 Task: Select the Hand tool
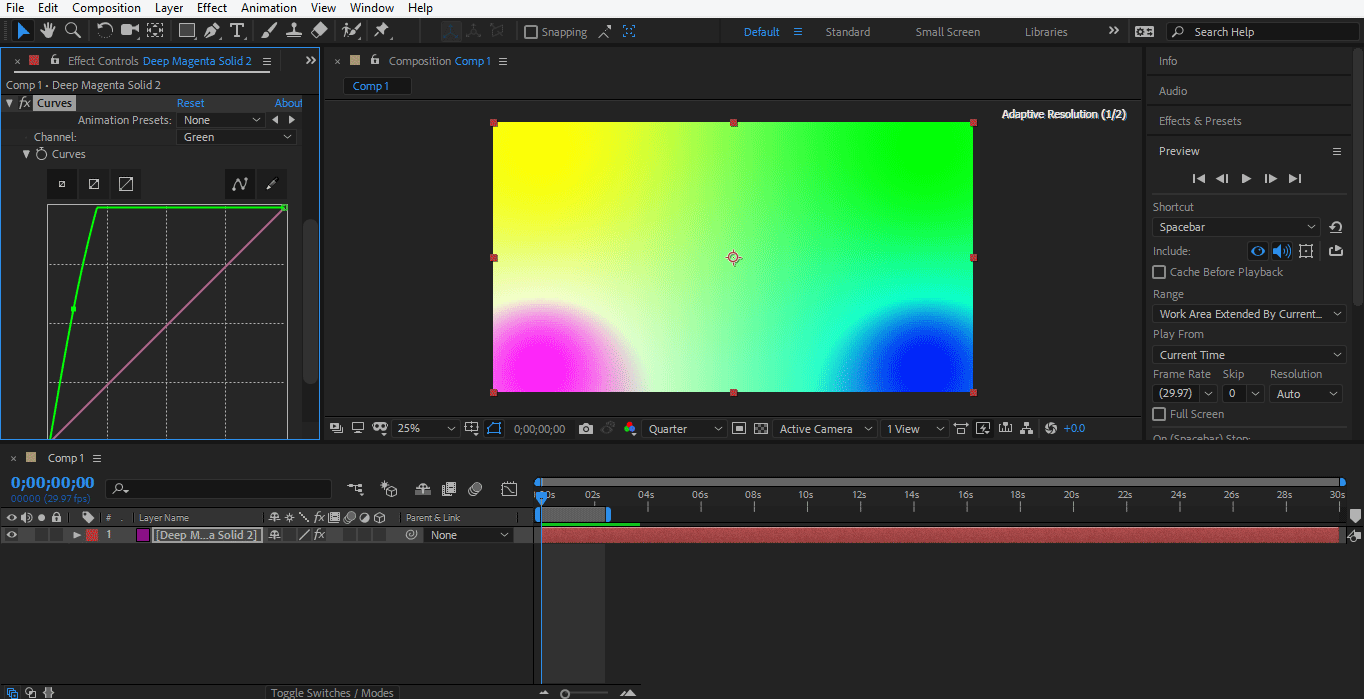49,31
